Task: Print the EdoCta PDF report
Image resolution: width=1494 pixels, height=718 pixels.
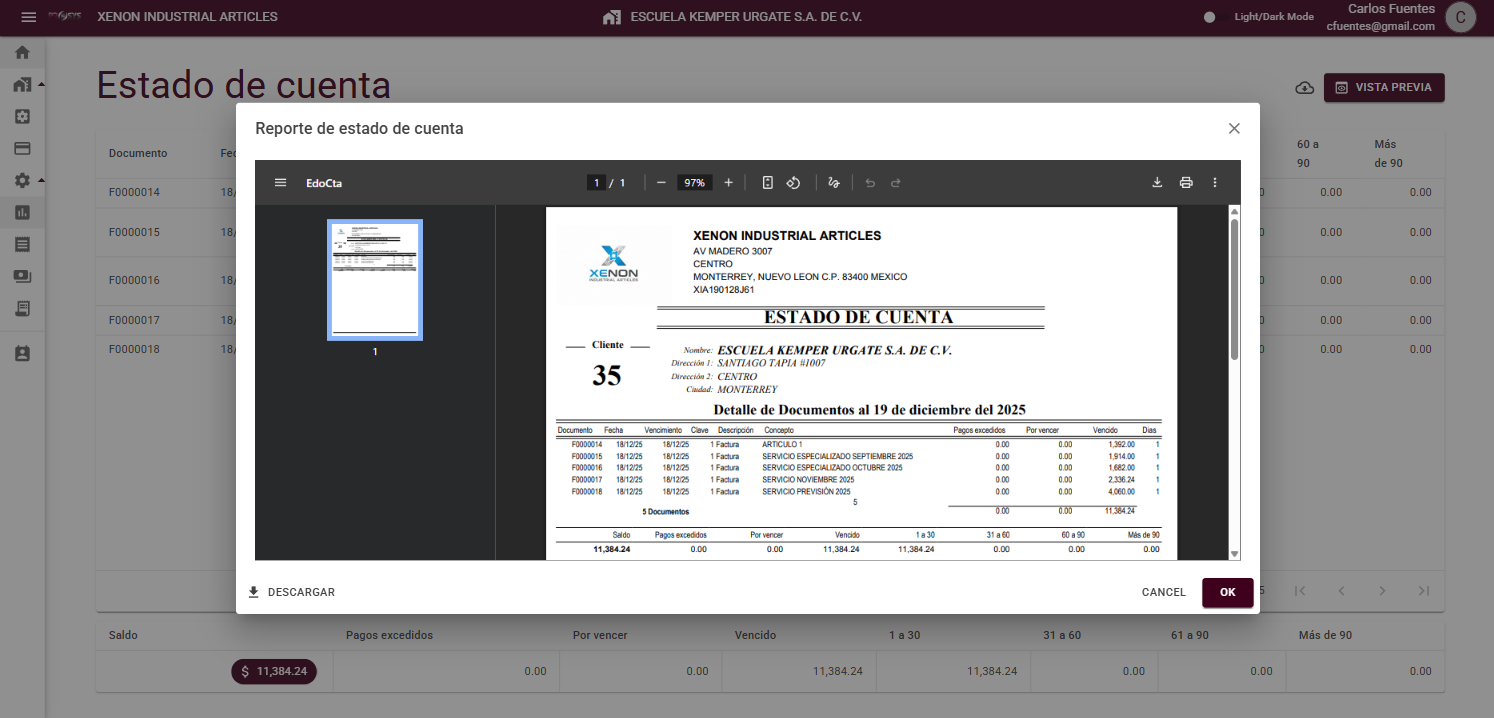Action: click(x=1186, y=183)
